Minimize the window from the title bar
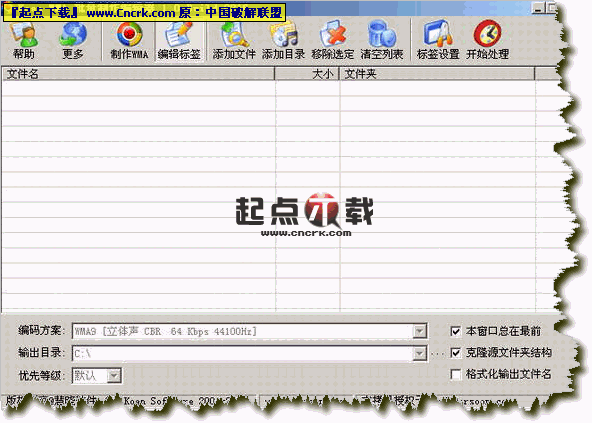Viewport: 592px width, 423px height. [539, 8]
